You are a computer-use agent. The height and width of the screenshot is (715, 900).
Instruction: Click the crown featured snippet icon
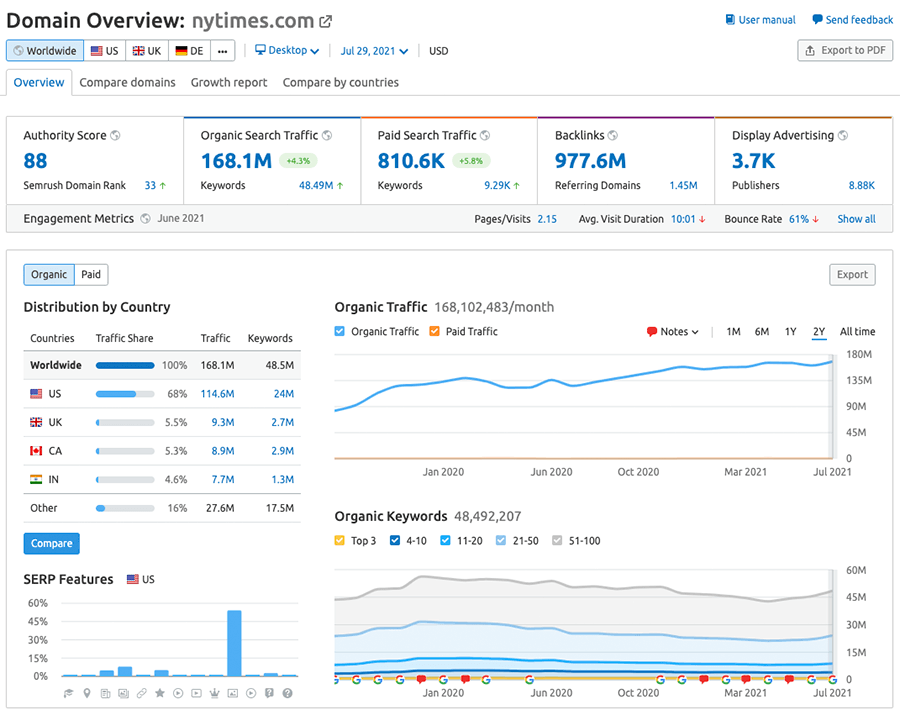coord(215,693)
